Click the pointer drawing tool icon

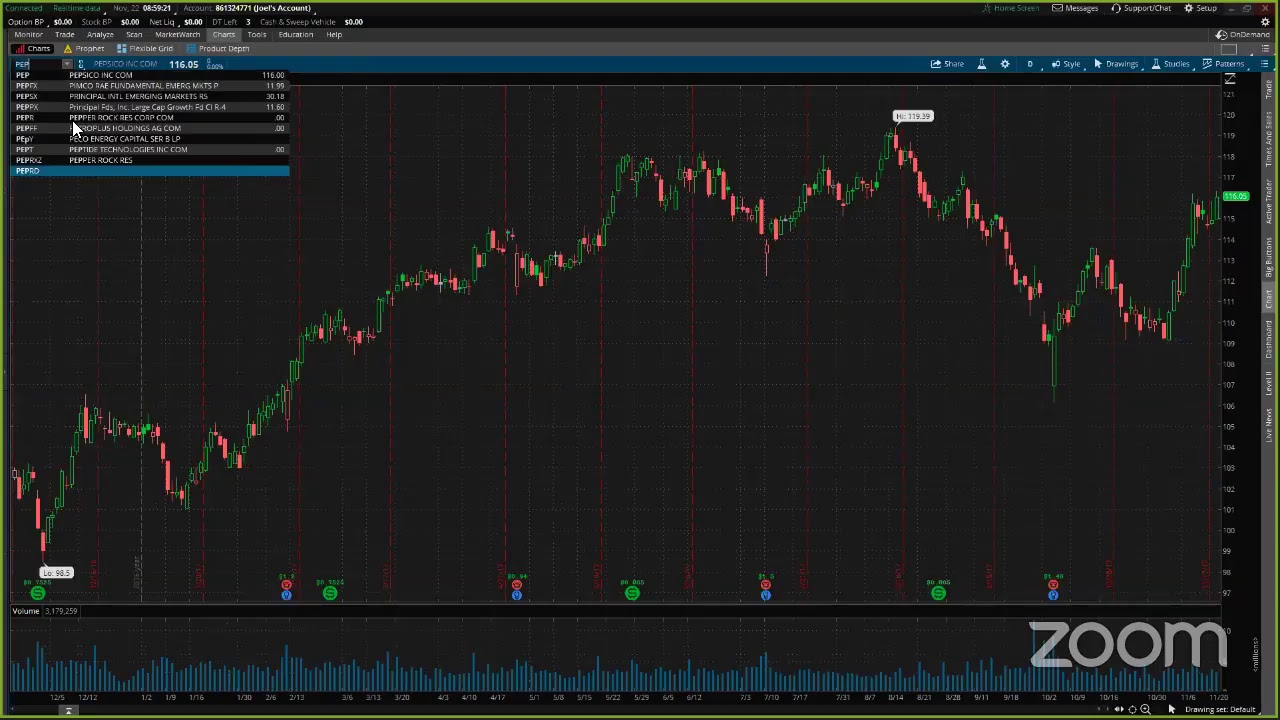tap(1171, 709)
